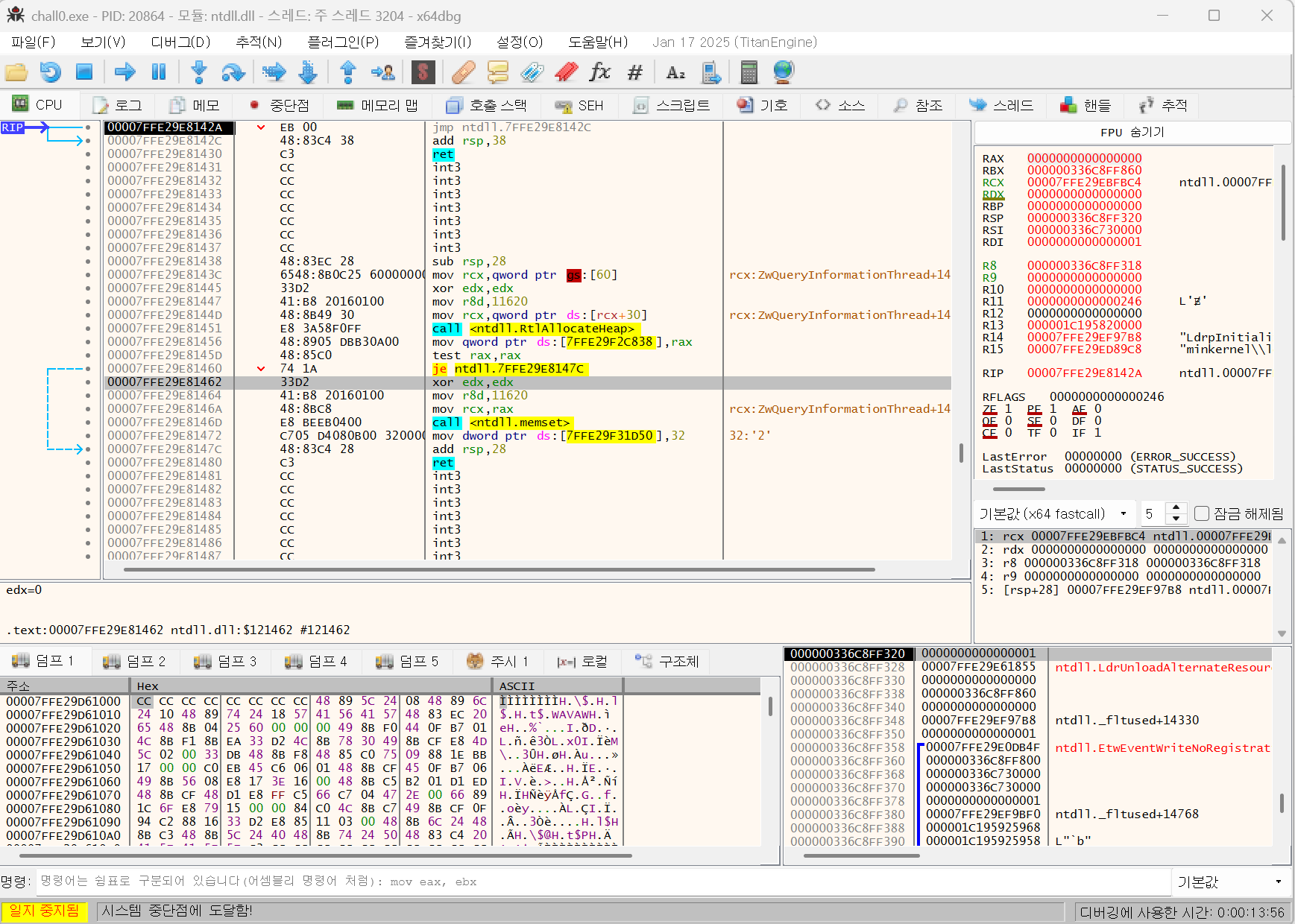Toggle the 잠금 해제됨 checkbox
This screenshot has height=924, width=1295.
(x=1201, y=513)
